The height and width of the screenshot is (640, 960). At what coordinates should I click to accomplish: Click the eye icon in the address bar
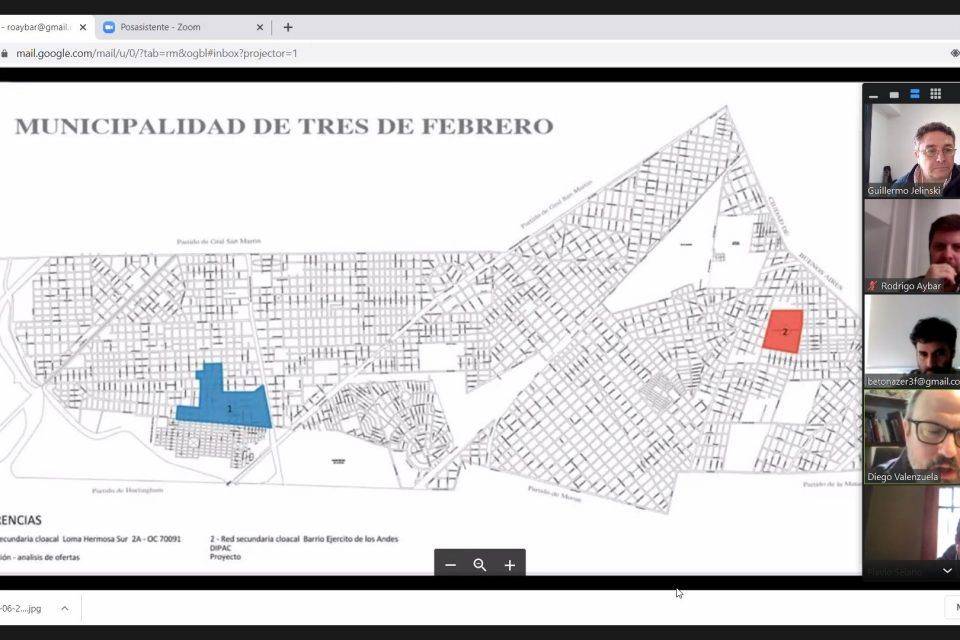[x=954, y=53]
